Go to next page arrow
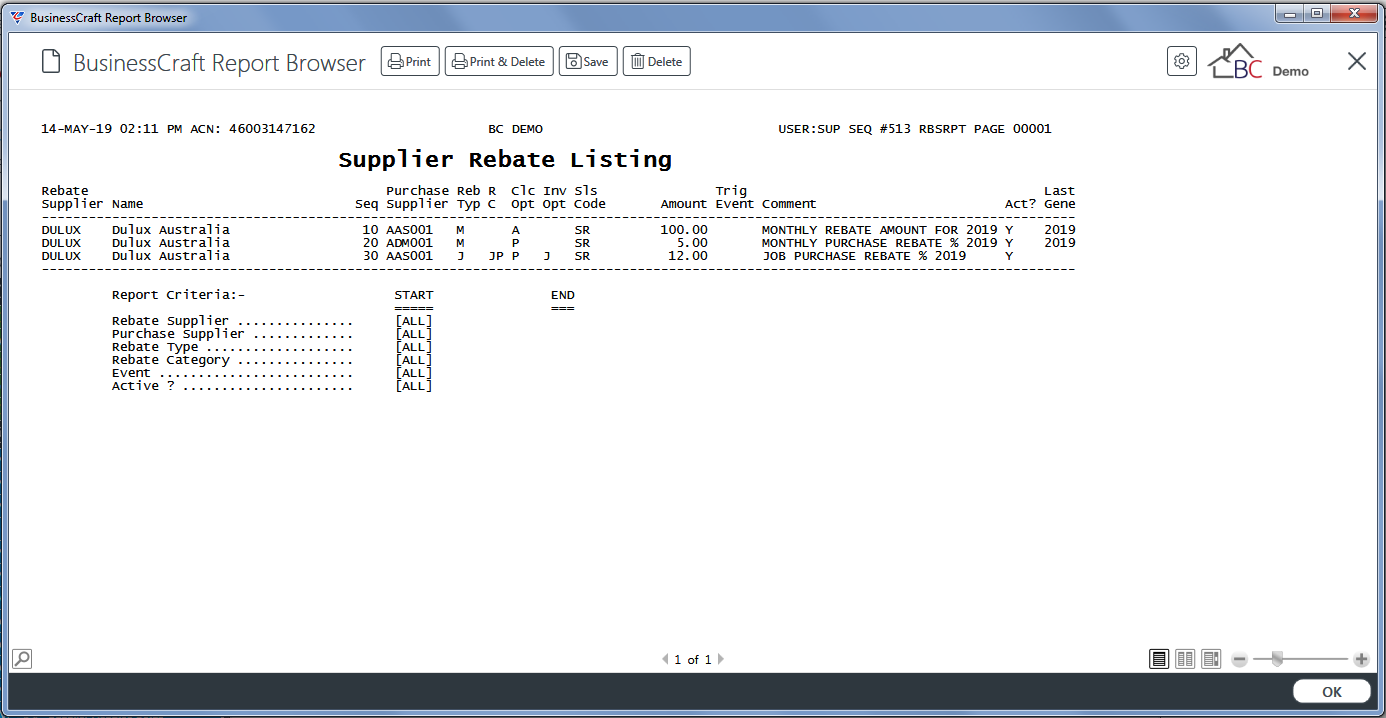Image resolution: width=1386 pixels, height=718 pixels. pos(721,659)
